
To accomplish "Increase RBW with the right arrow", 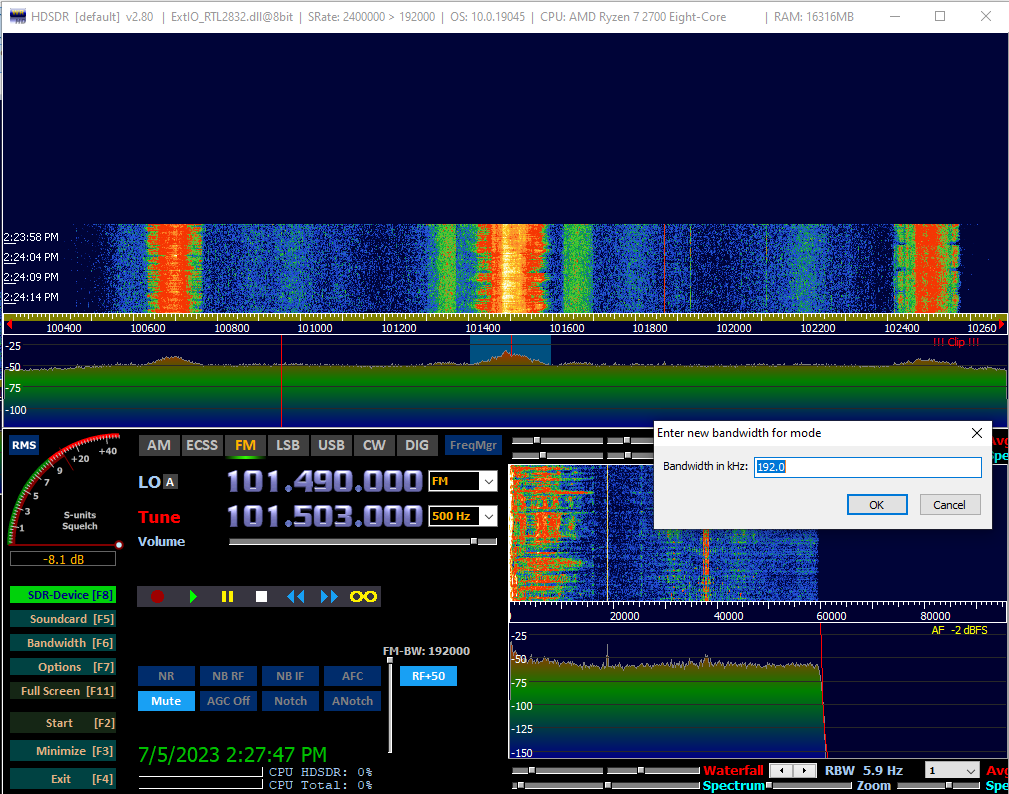I will [804, 770].
